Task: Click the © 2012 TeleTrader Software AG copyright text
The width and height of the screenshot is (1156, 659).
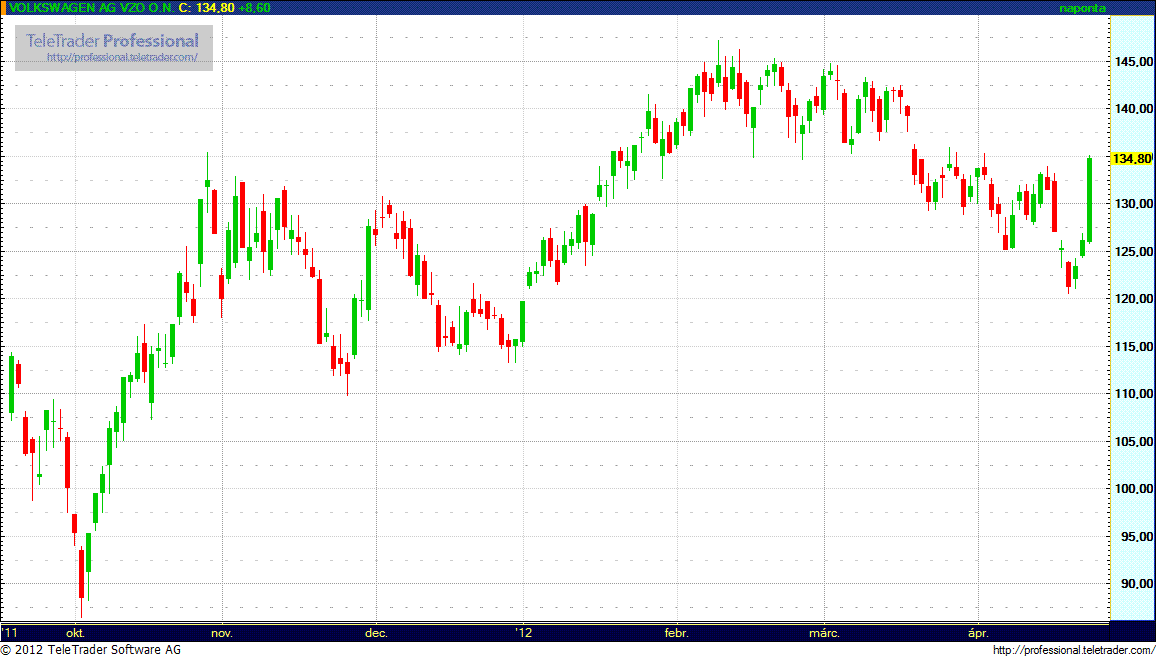Action: pos(91,650)
